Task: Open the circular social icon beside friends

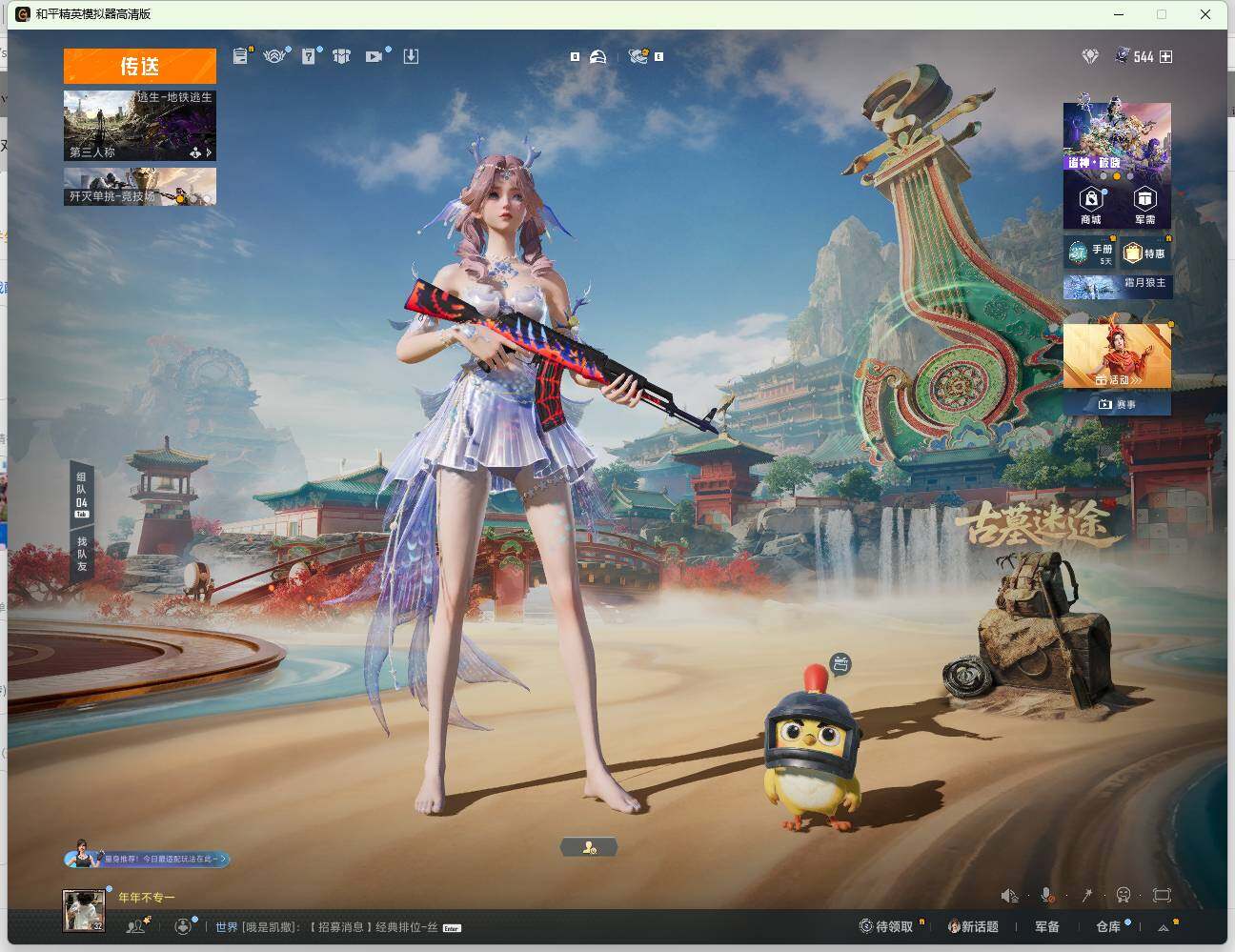Action: click(x=184, y=925)
